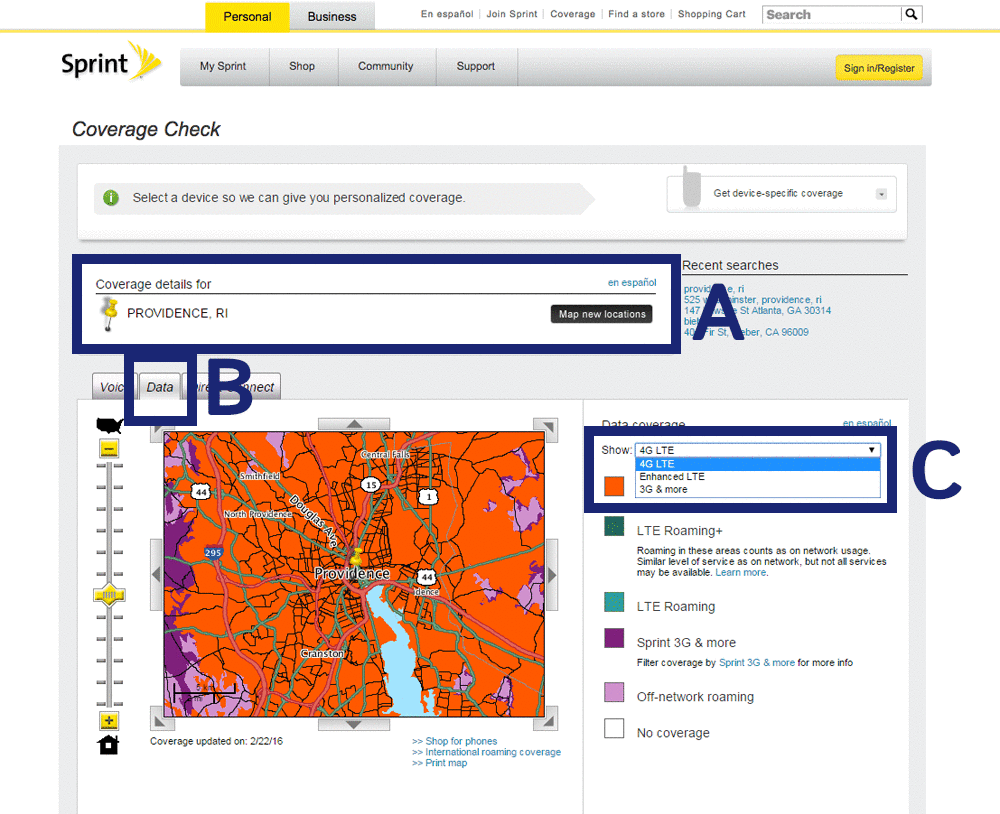This screenshot has height=814, width=1000.
Task: Click the home icon below zoom slider
Action: coord(108,744)
